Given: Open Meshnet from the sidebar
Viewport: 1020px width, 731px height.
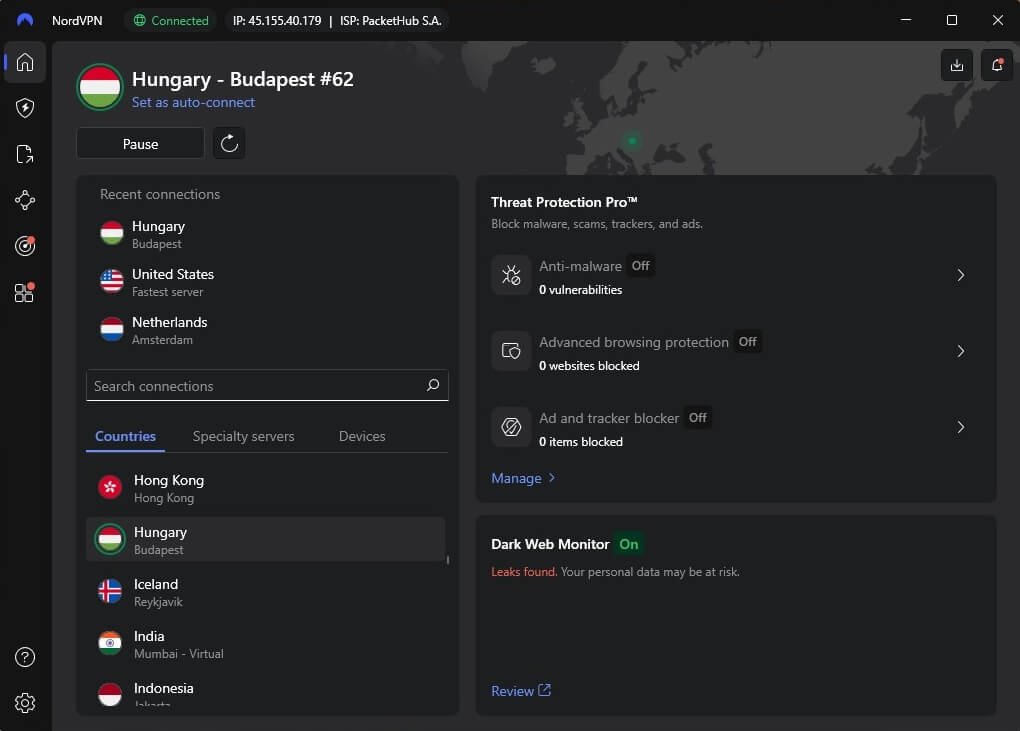Looking at the screenshot, I should [24, 200].
